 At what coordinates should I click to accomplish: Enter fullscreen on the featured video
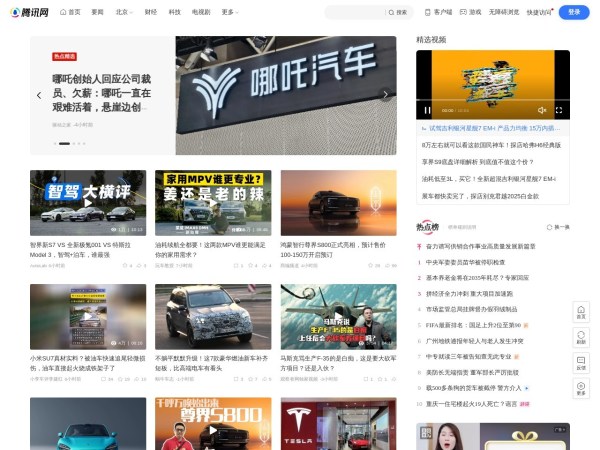[x=560, y=110]
